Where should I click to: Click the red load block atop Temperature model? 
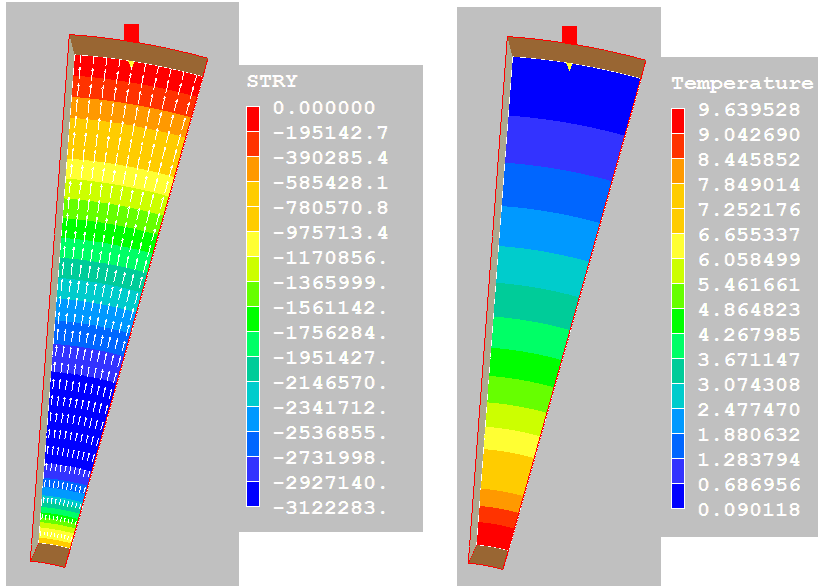click(x=570, y=35)
